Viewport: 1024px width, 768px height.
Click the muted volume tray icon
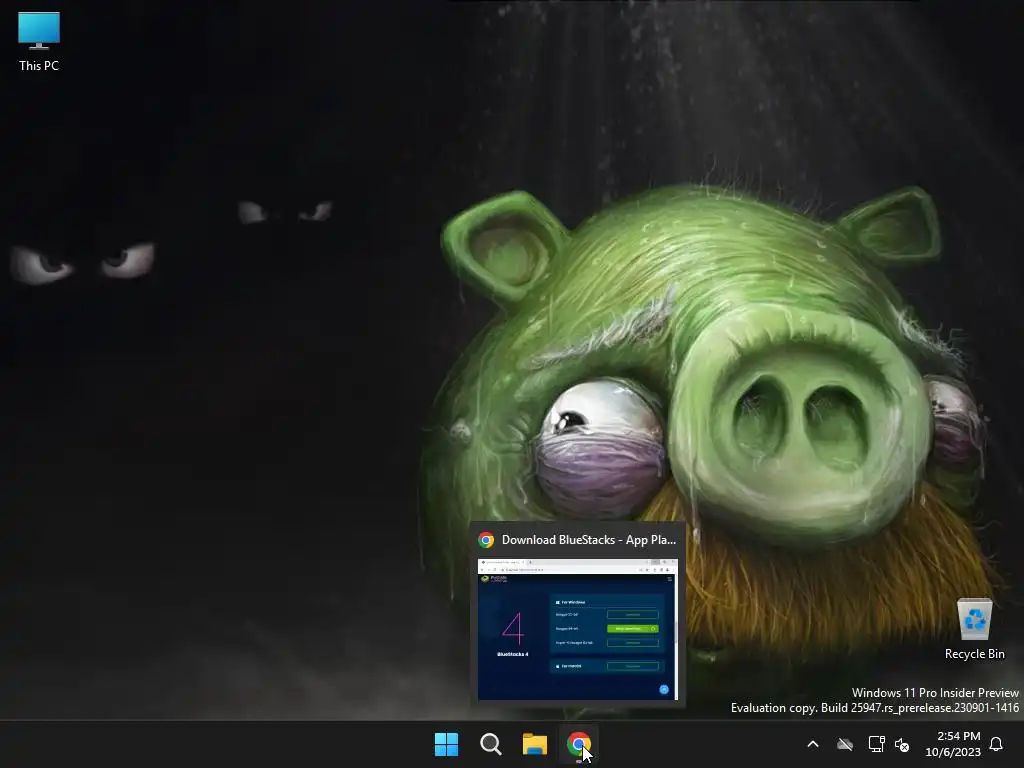point(902,744)
